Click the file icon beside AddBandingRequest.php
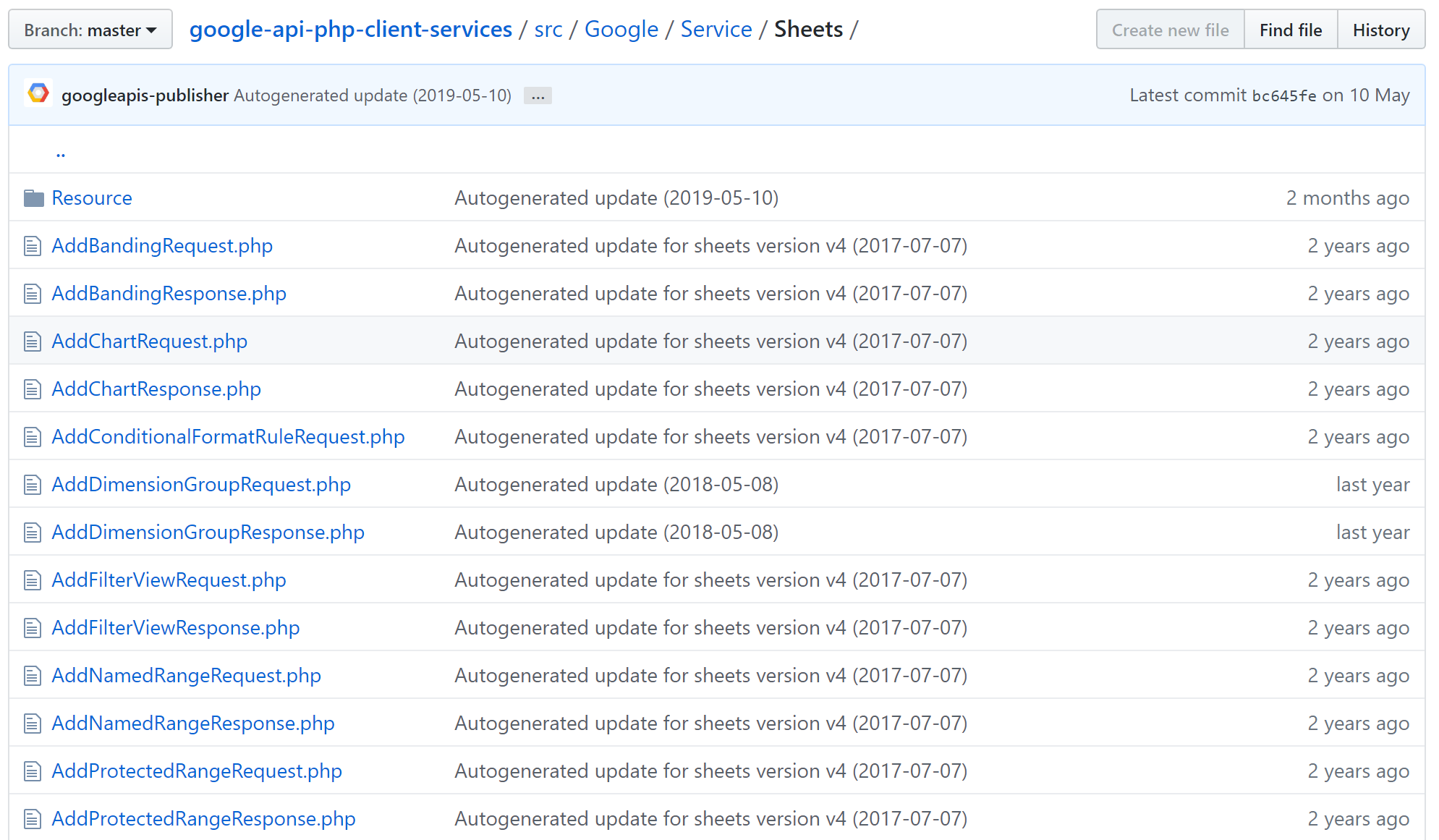Image resolution: width=1439 pixels, height=840 pixels. pos(33,246)
